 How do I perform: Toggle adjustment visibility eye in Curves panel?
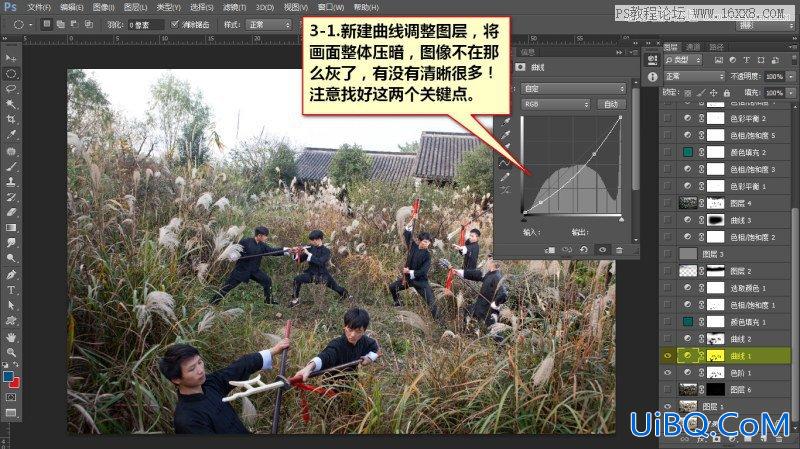coord(603,250)
